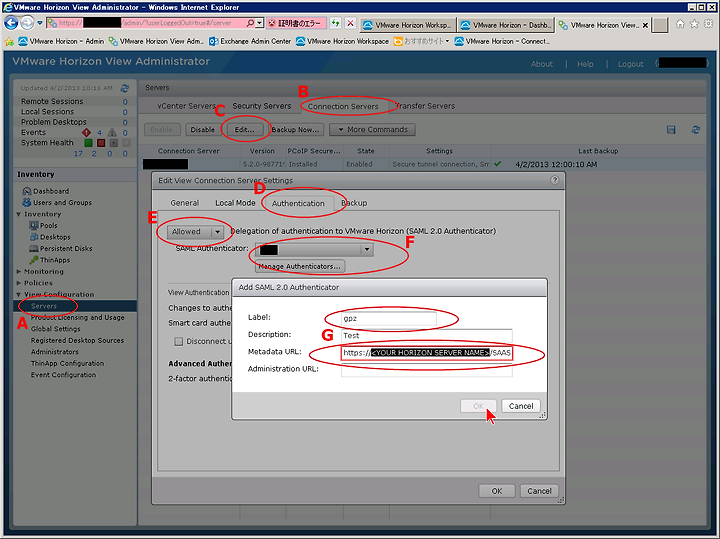
Task: Click OK in Edit View Connection Server Settings
Action: click(497, 491)
